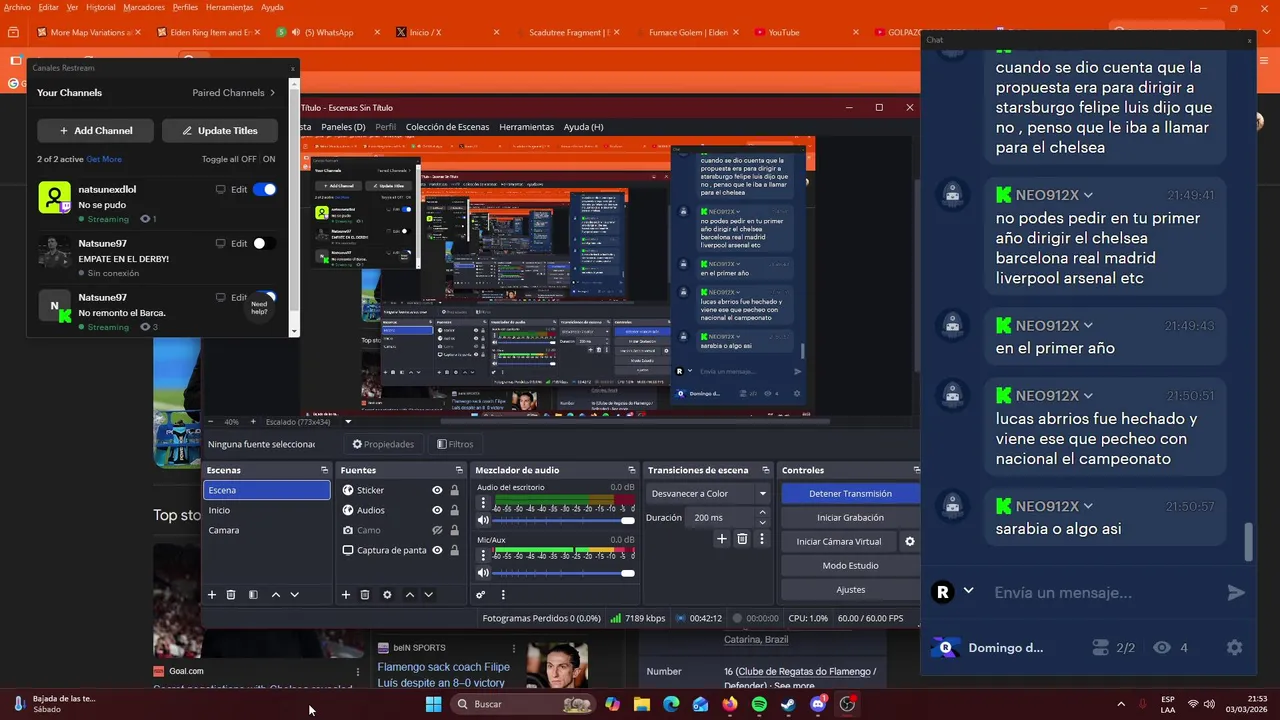The image size is (1280, 720).
Task: Toggle the Sticker source visibility eye
Action: tap(437, 490)
